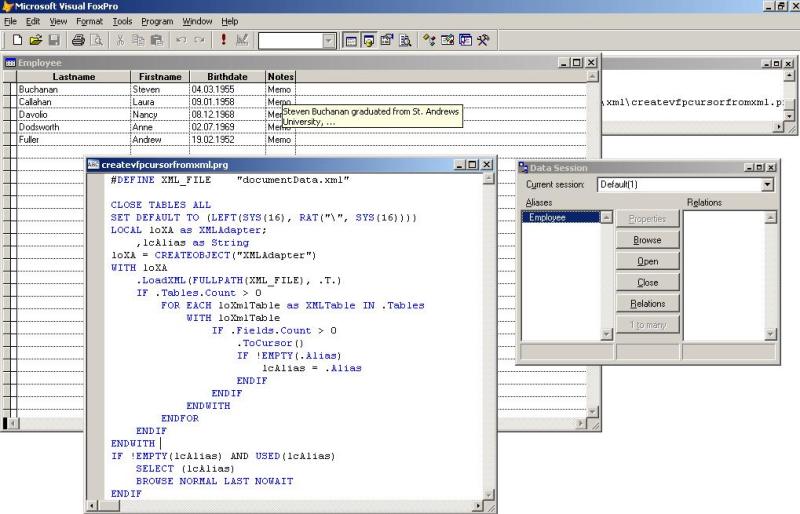The height and width of the screenshot is (514, 800).
Task: Open the Properties Window toolbar icon
Action: [x=387, y=40]
